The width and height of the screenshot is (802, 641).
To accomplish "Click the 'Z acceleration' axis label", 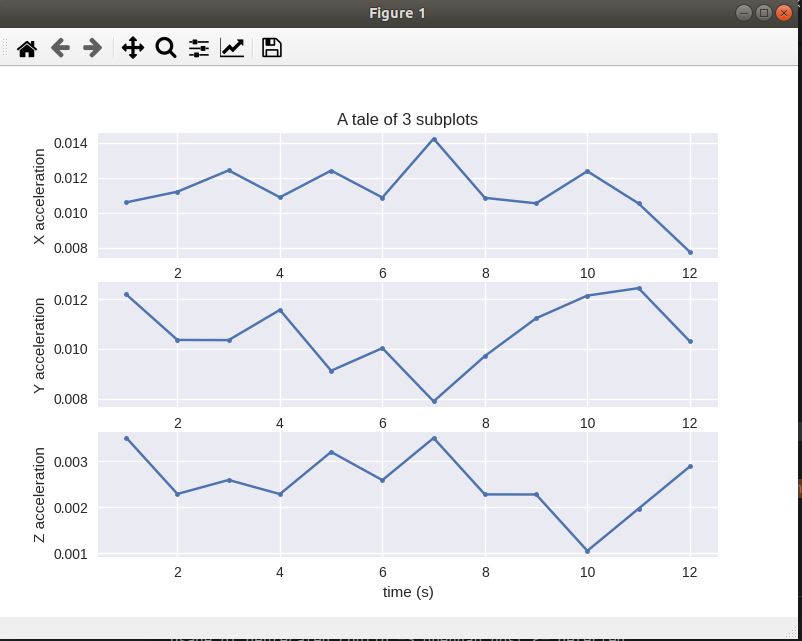I will (39, 495).
